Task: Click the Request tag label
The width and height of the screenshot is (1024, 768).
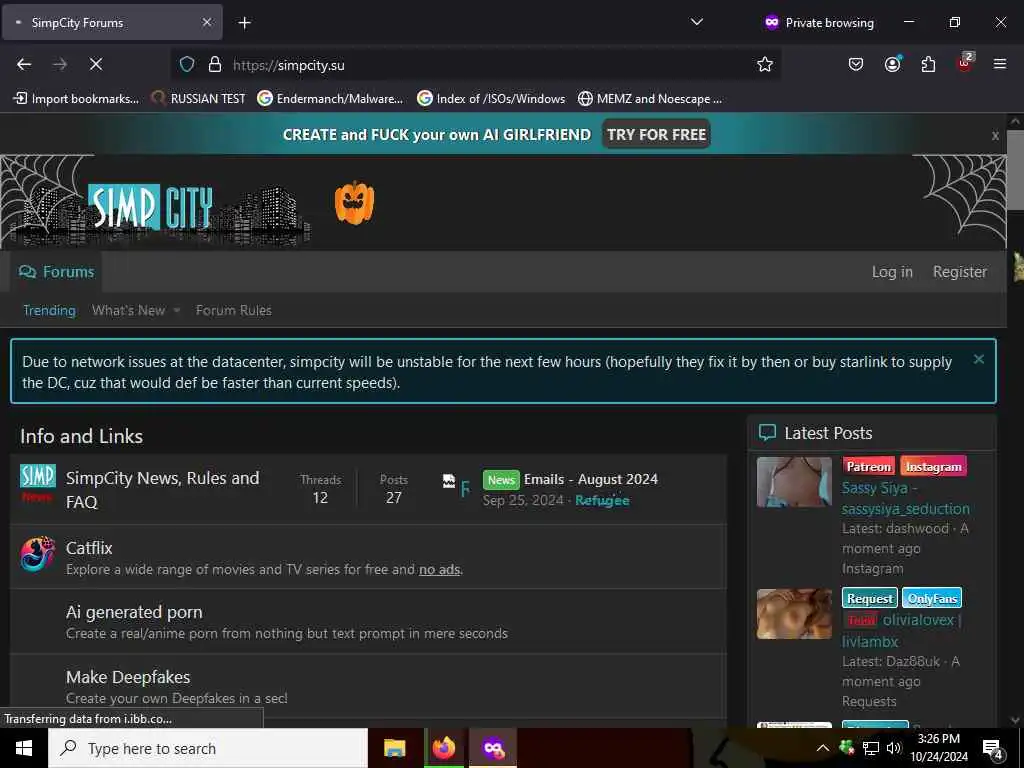Action: tap(870, 598)
